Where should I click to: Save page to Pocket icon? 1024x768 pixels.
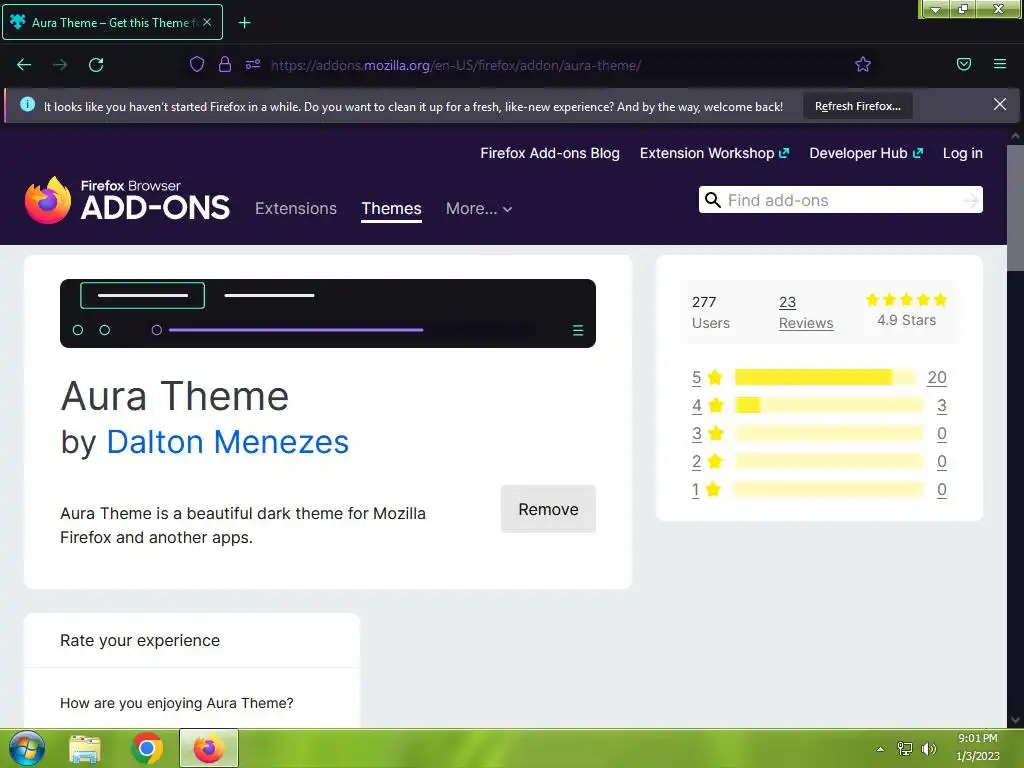tap(964, 64)
